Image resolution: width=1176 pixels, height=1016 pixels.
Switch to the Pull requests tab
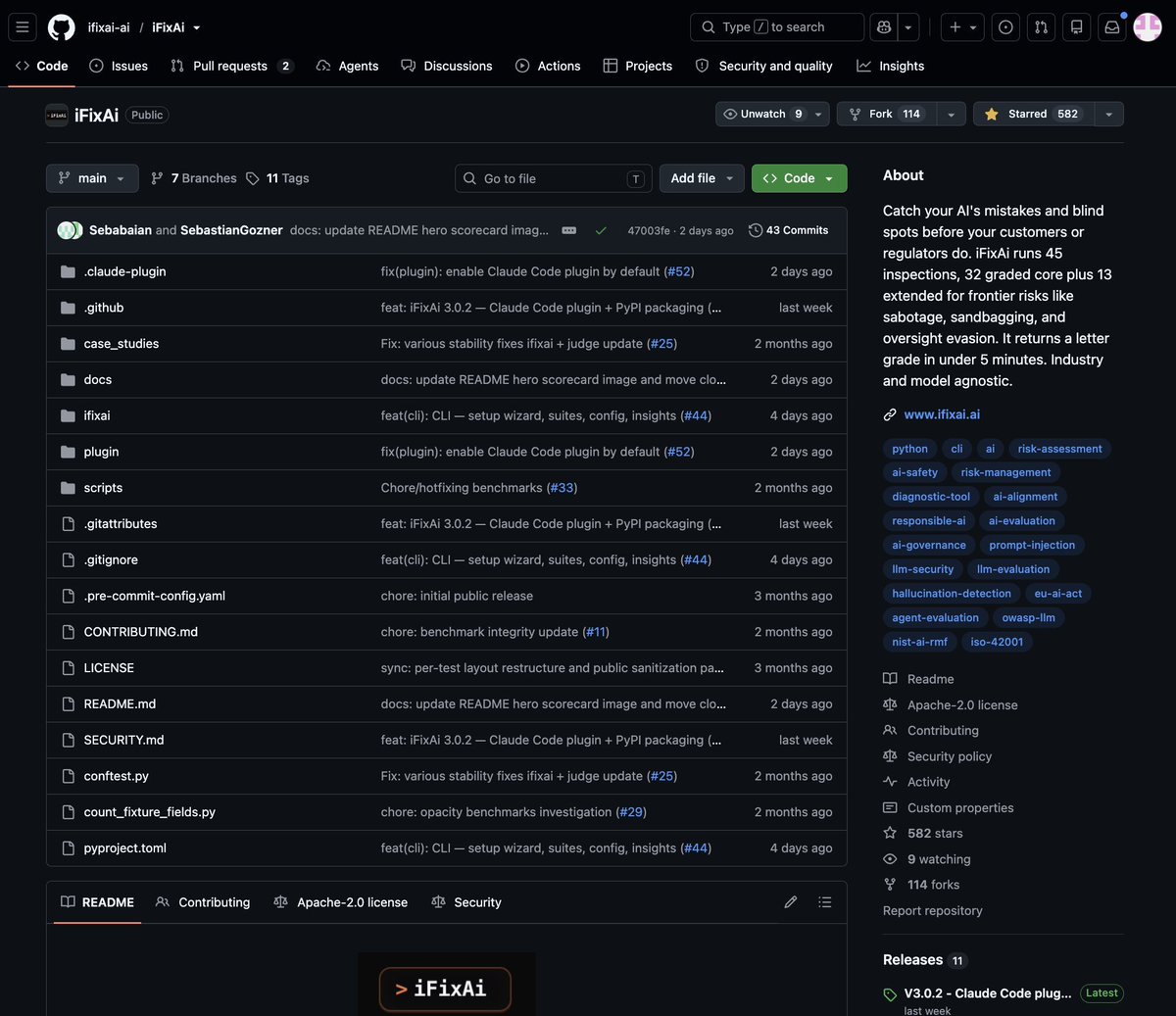(x=231, y=66)
